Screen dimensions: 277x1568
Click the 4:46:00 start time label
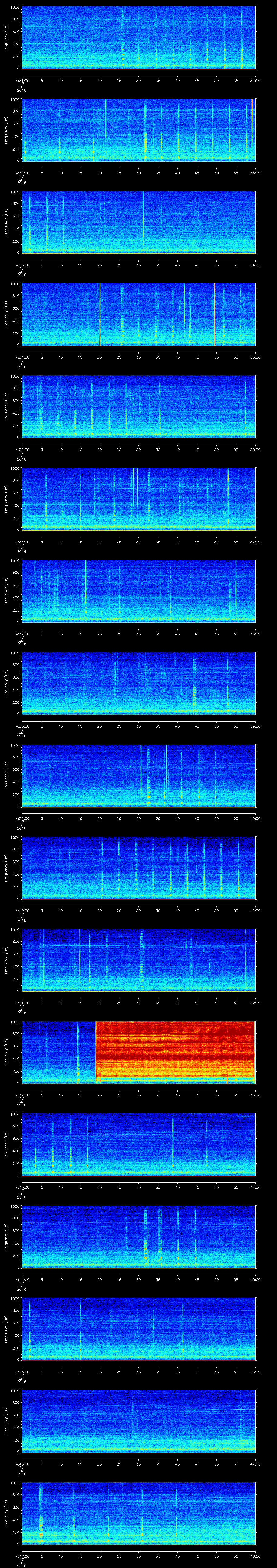click(22, 1464)
